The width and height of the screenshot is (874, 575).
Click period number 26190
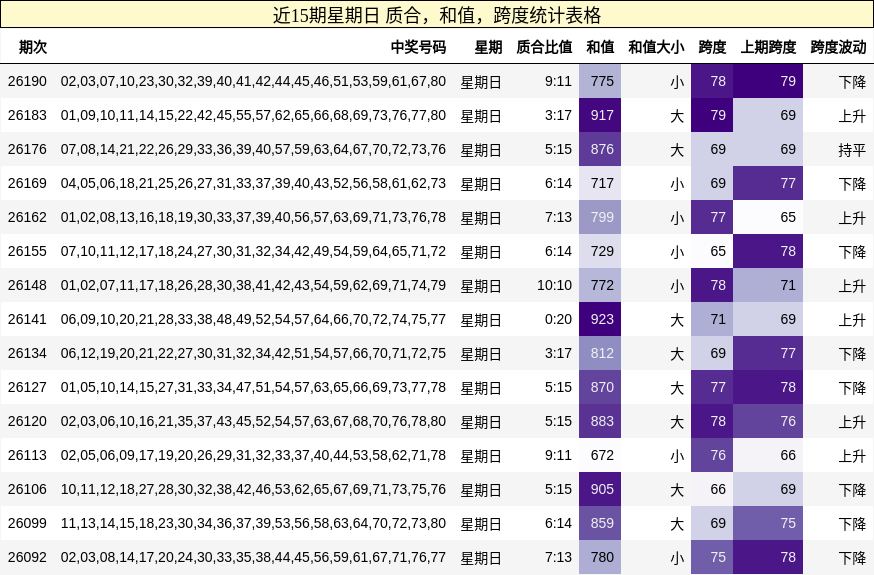tap(27, 81)
